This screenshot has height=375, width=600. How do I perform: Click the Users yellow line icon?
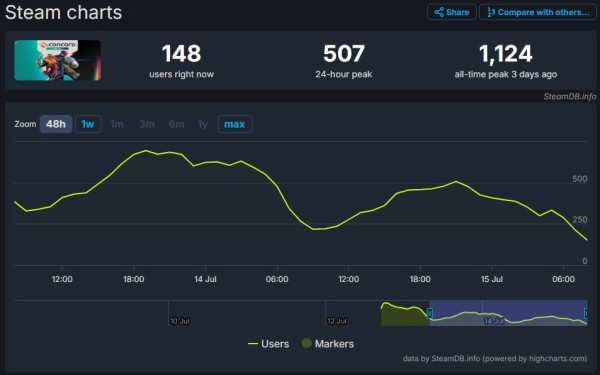253,344
